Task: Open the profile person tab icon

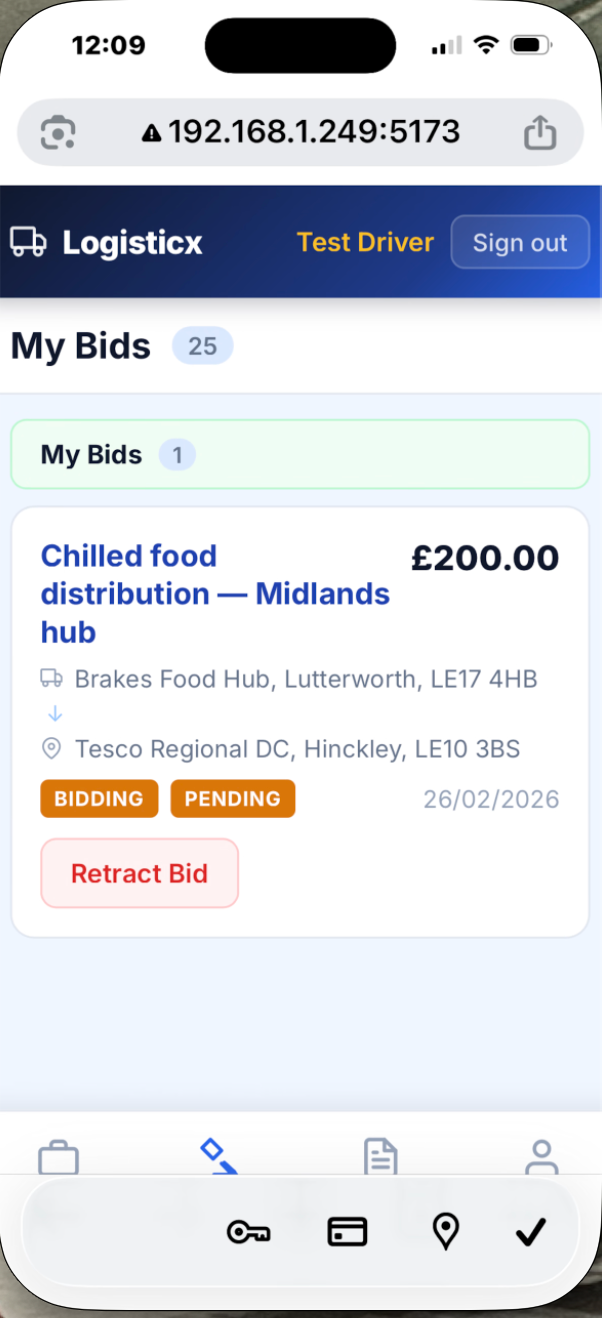Action: [541, 1157]
